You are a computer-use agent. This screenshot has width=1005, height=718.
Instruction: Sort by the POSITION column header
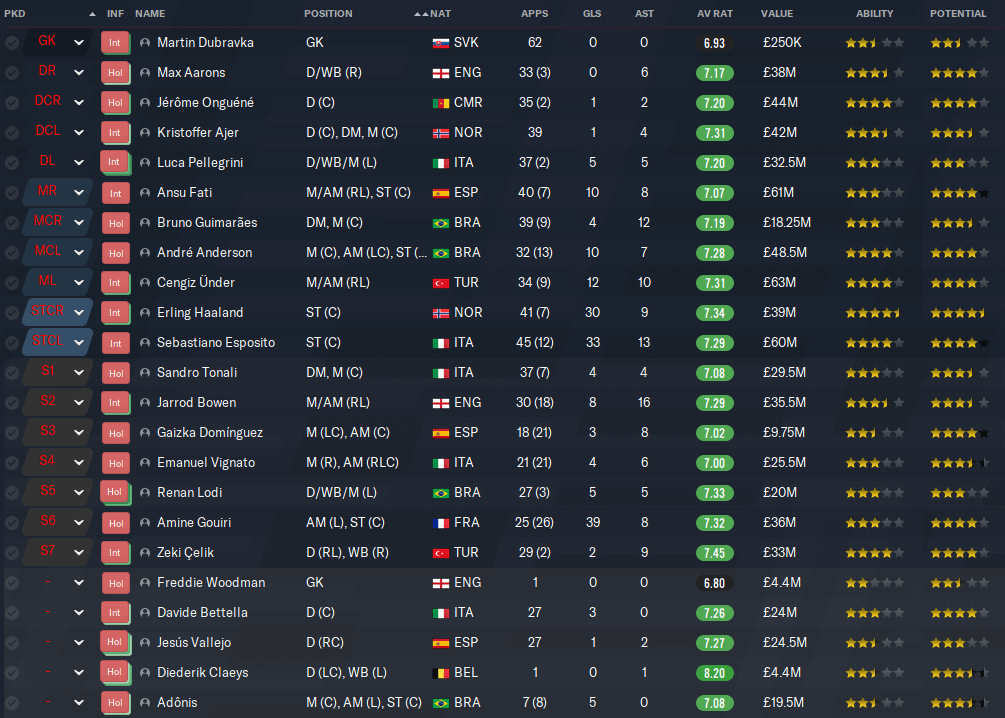pyautogui.click(x=328, y=13)
